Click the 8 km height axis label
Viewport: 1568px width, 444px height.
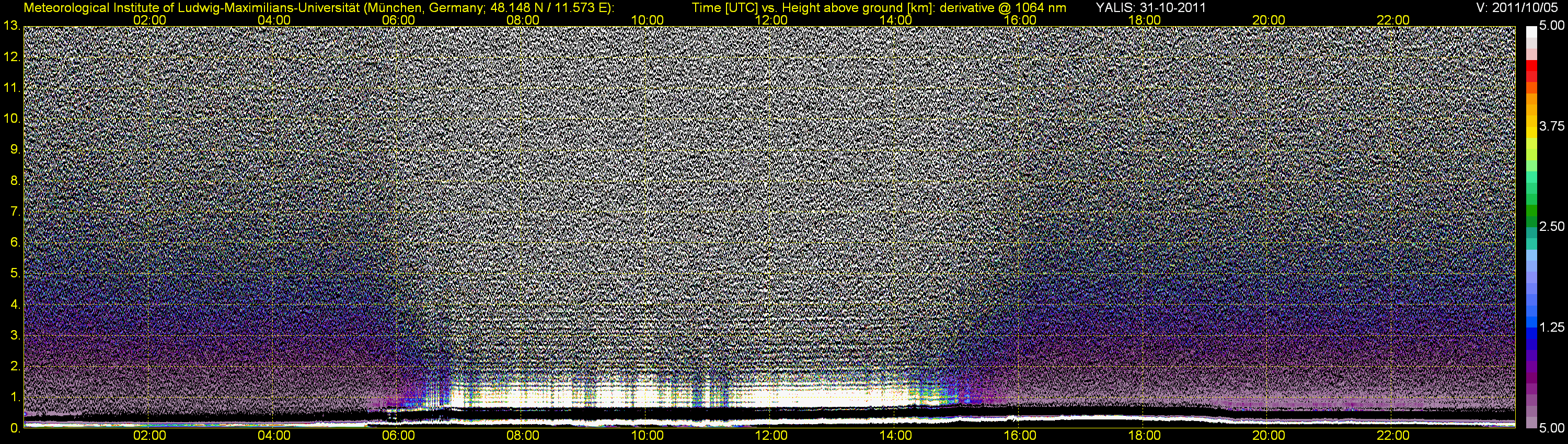tap(16, 181)
